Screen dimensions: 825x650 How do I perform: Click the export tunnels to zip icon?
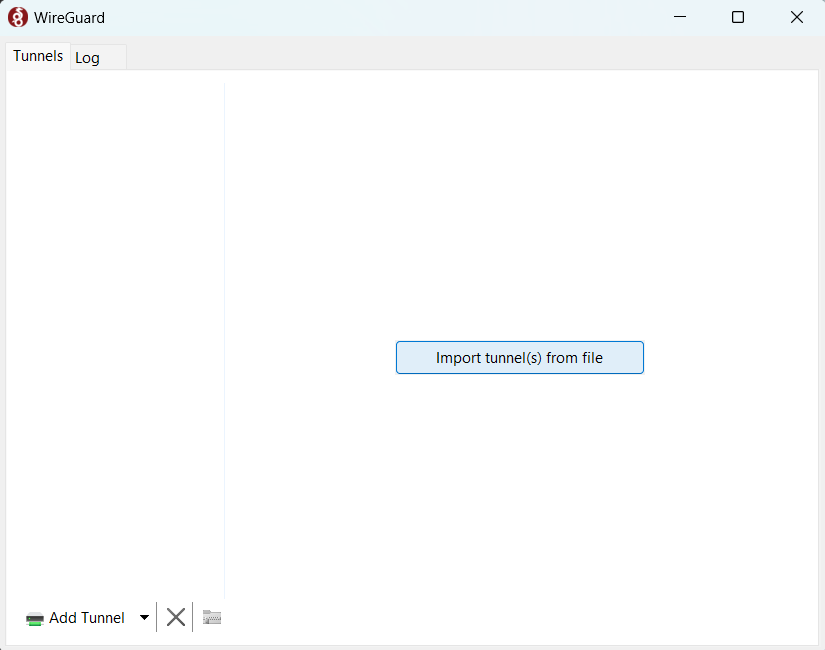(212, 617)
